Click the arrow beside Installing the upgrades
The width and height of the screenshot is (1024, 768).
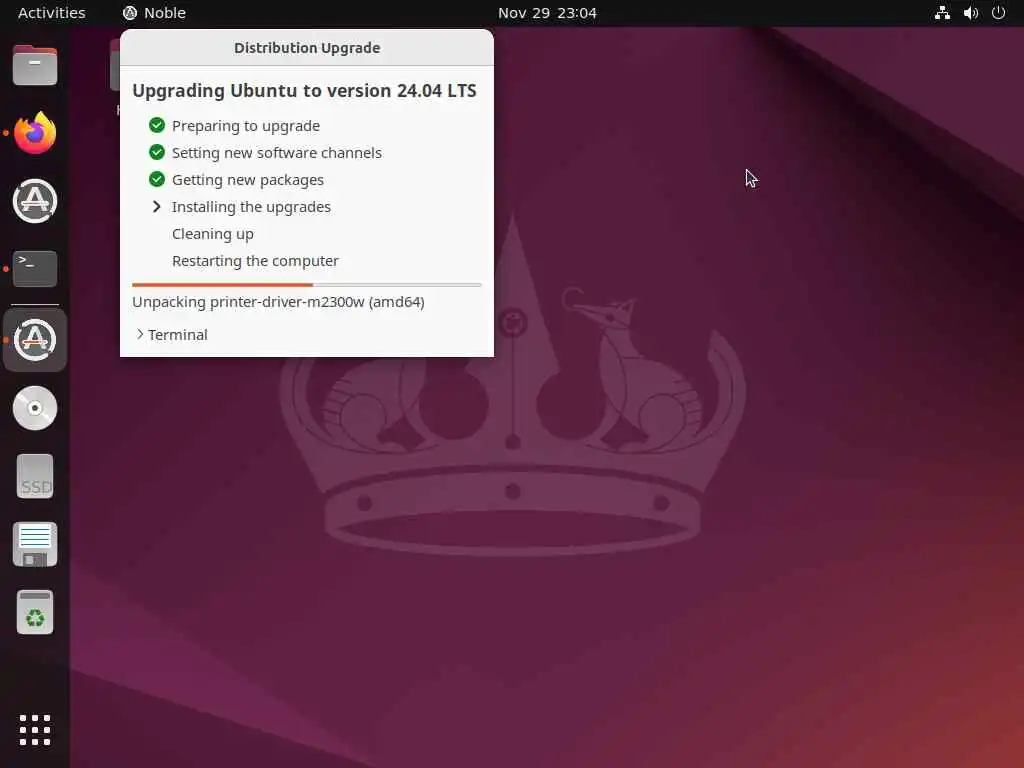coord(157,206)
